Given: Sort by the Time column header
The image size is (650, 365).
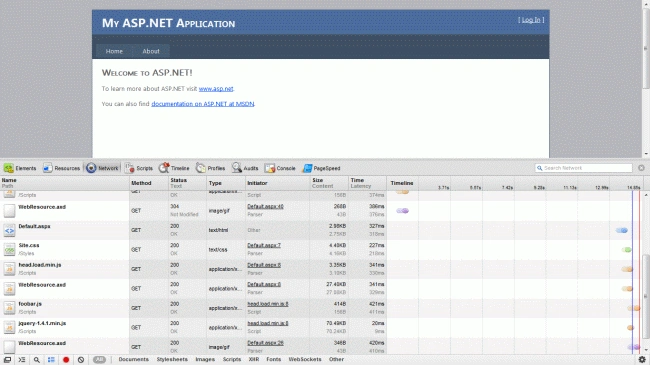Looking at the screenshot, I should [x=367, y=183].
